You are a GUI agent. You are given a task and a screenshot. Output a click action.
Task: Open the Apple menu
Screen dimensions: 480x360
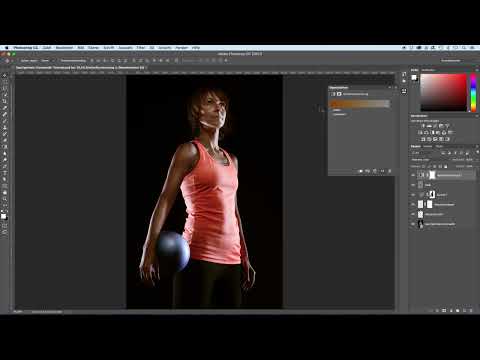pos(6,48)
